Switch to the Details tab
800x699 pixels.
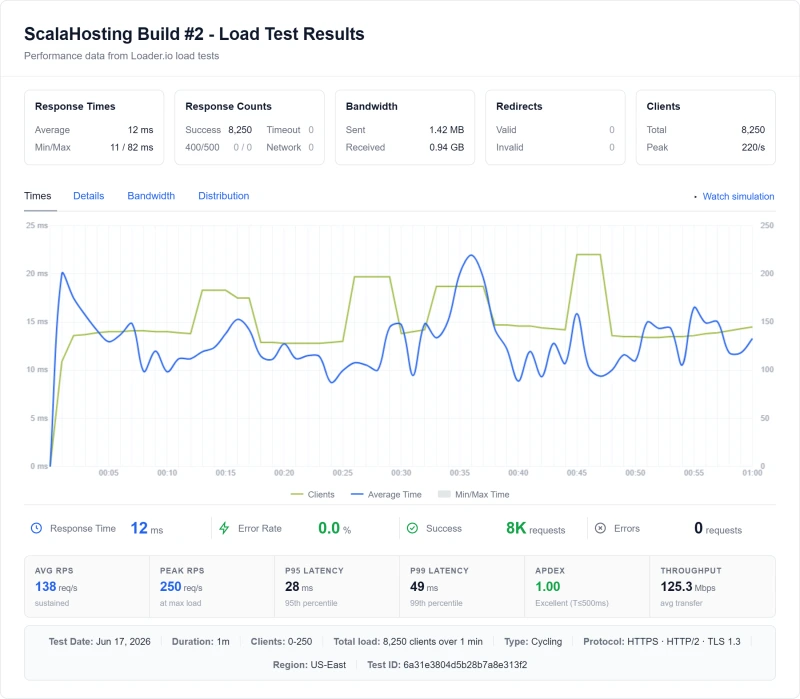[88, 196]
